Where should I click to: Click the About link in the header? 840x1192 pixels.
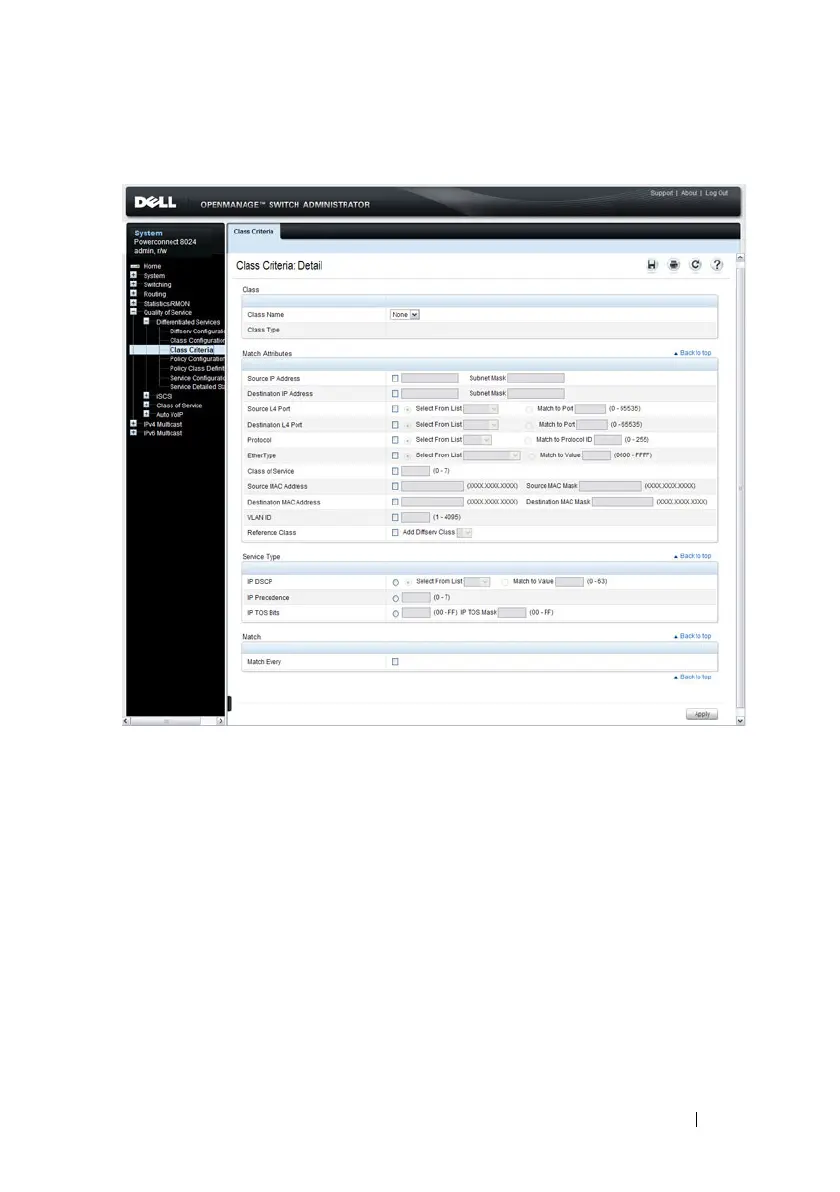point(689,193)
